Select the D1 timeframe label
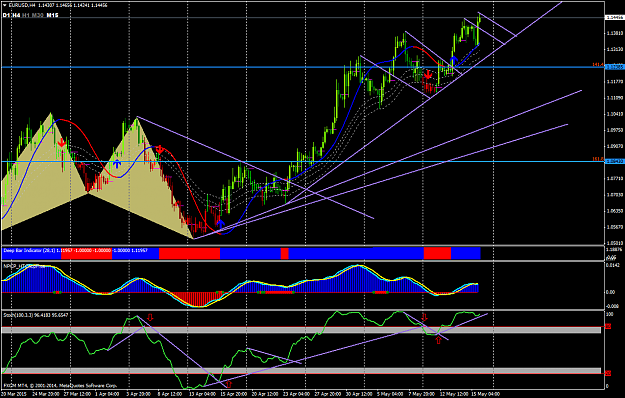This screenshot has width=625, height=398. pos(6,15)
